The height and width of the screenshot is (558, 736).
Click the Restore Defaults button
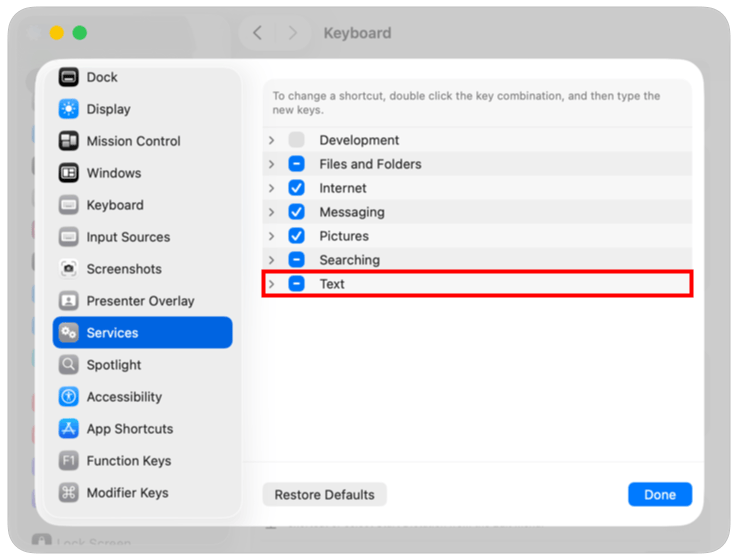coord(324,495)
